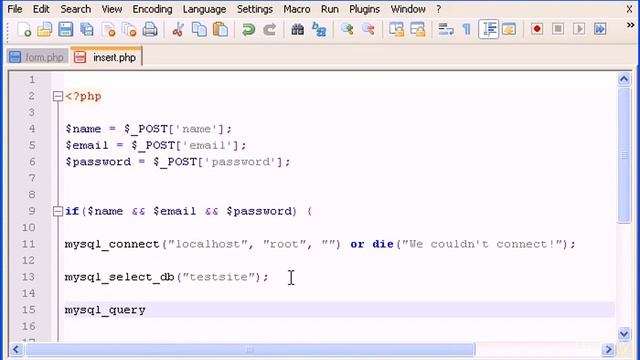This screenshot has width=640, height=360.
Task: Toggle word wrap
Action: click(445, 29)
